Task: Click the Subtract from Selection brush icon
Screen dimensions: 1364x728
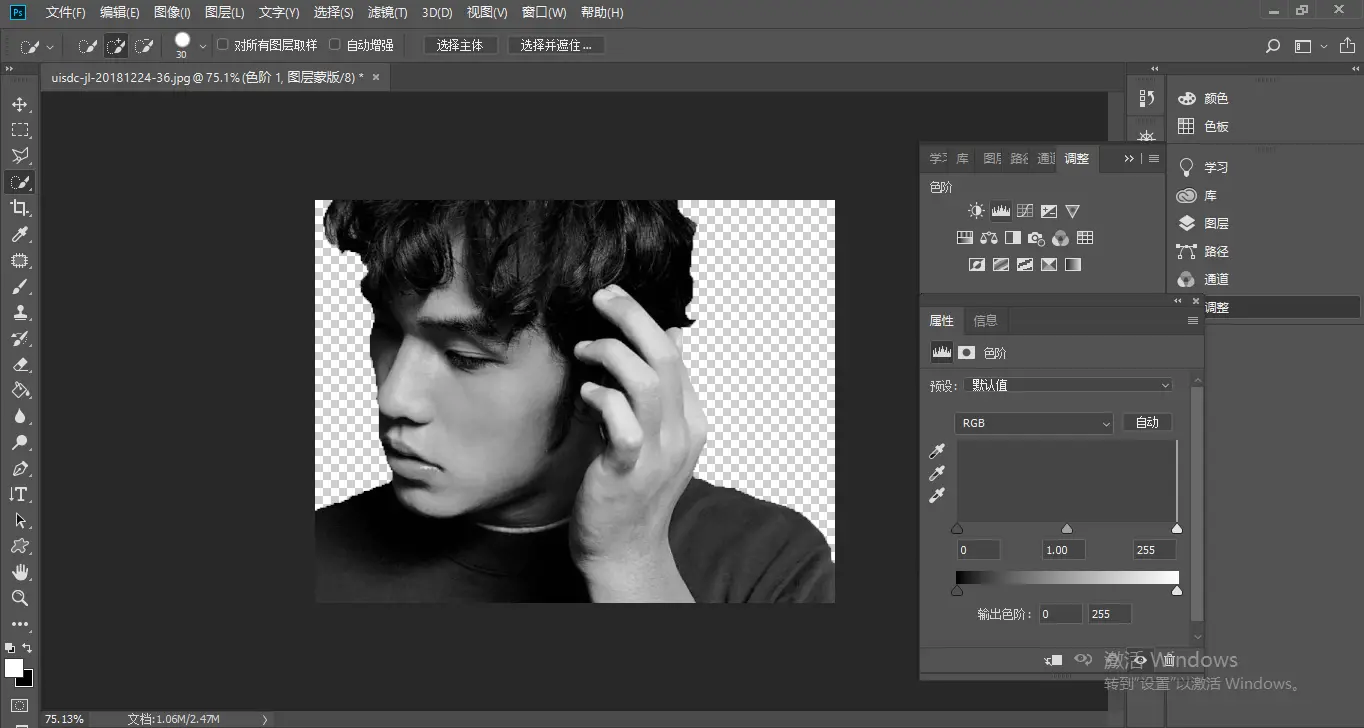Action: pos(144,46)
